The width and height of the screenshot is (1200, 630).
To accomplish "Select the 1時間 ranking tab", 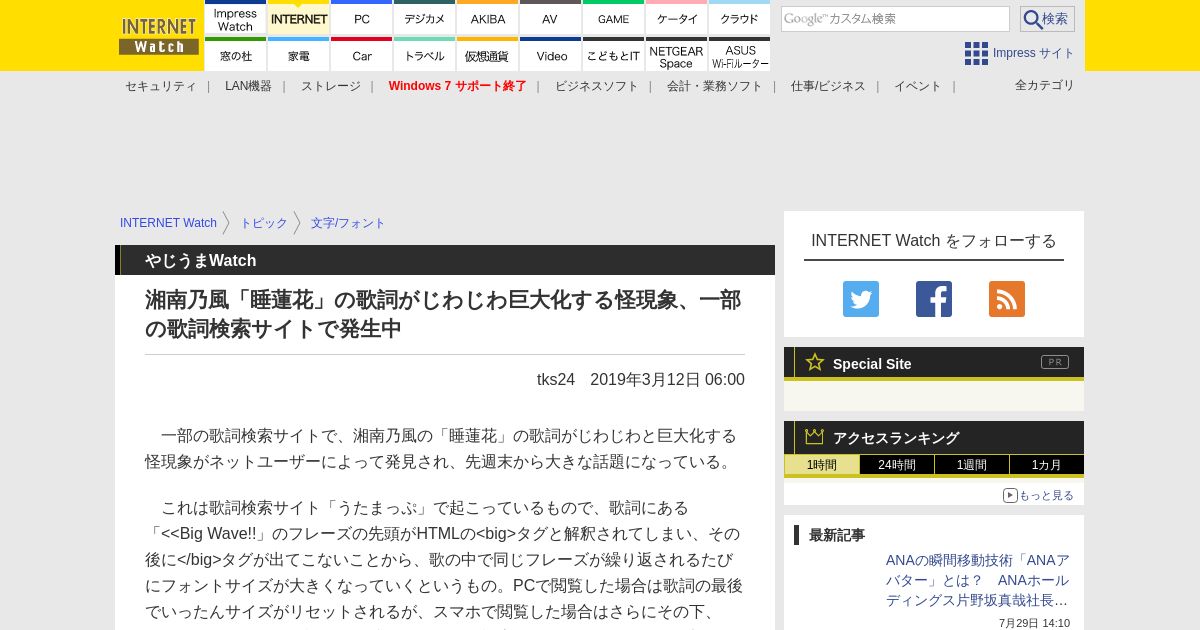I will 822,465.
